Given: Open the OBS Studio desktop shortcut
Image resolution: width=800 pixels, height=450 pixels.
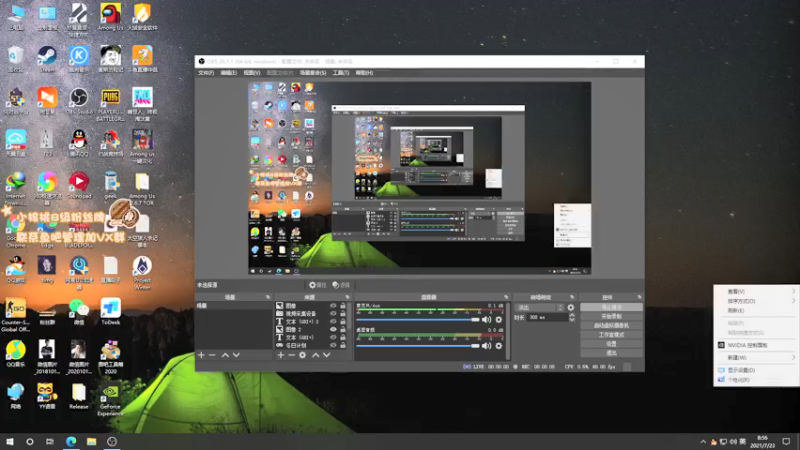Looking at the screenshot, I should 79,102.
